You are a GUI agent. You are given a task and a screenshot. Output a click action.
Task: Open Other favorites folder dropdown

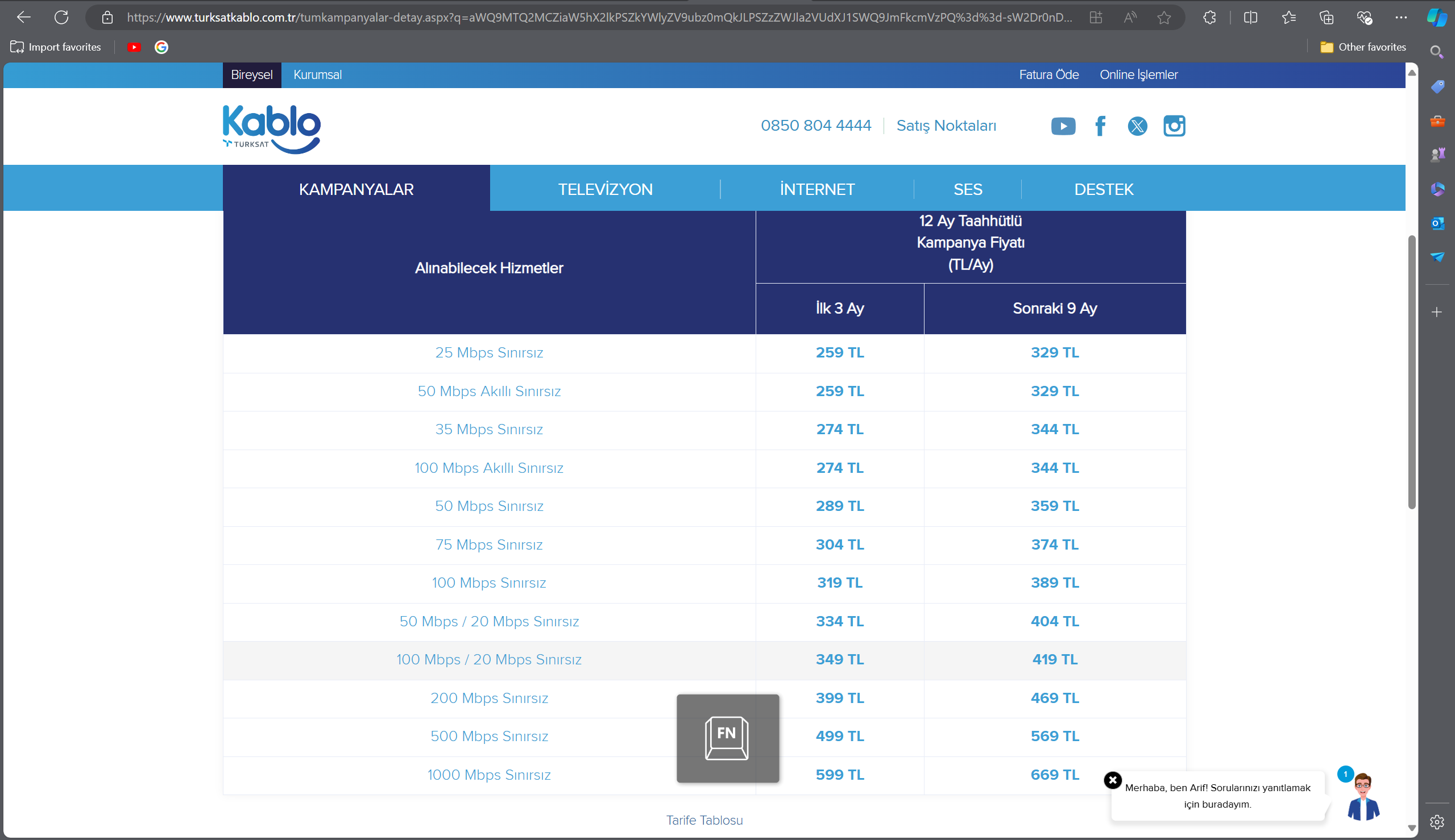click(1363, 47)
